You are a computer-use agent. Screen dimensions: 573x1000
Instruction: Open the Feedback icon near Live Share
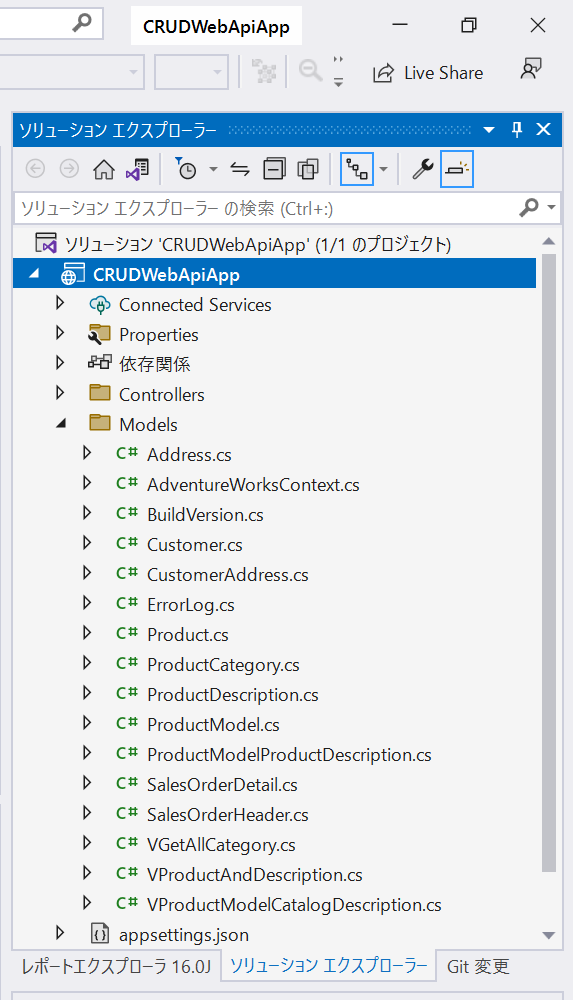(x=530, y=69)
